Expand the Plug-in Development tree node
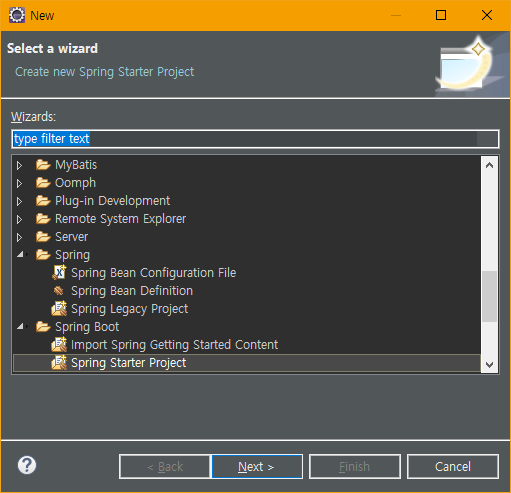This screenshot has height=493, width=511. tap(19, 201)
